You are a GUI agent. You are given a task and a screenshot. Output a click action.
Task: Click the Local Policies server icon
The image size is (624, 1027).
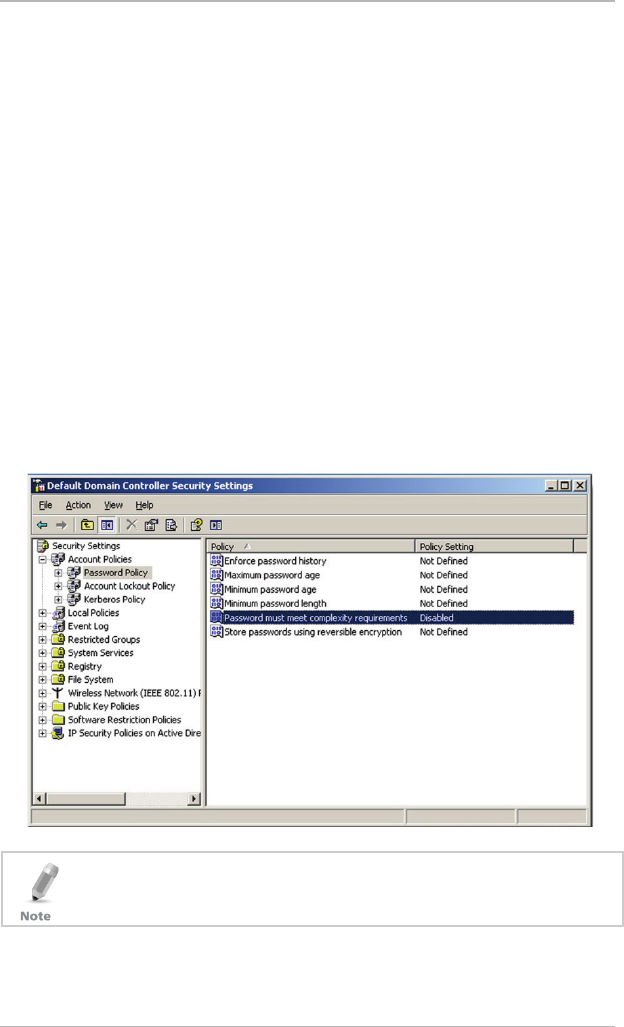pos(58,612)
